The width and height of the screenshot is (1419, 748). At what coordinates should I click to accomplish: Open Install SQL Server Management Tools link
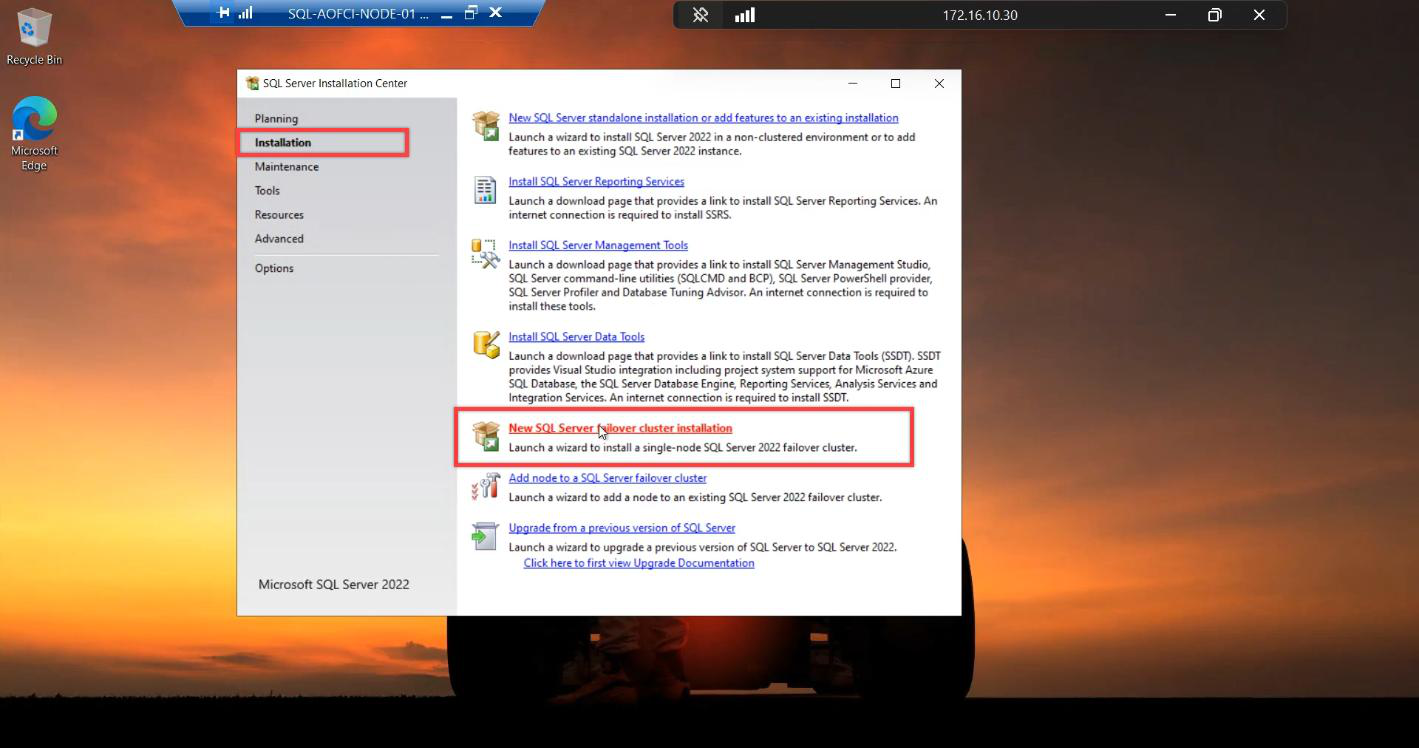(598, 245)
